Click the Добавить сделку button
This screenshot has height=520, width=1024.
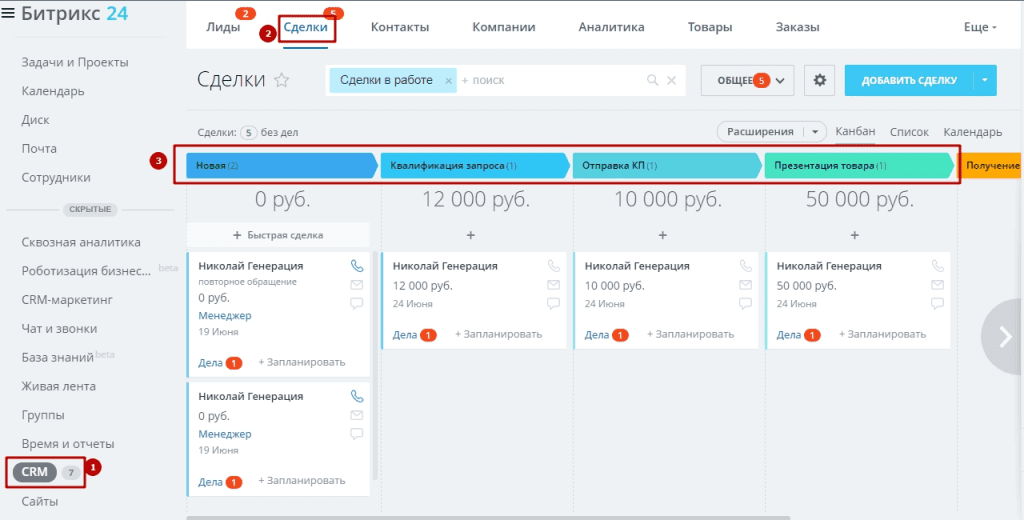909,80
